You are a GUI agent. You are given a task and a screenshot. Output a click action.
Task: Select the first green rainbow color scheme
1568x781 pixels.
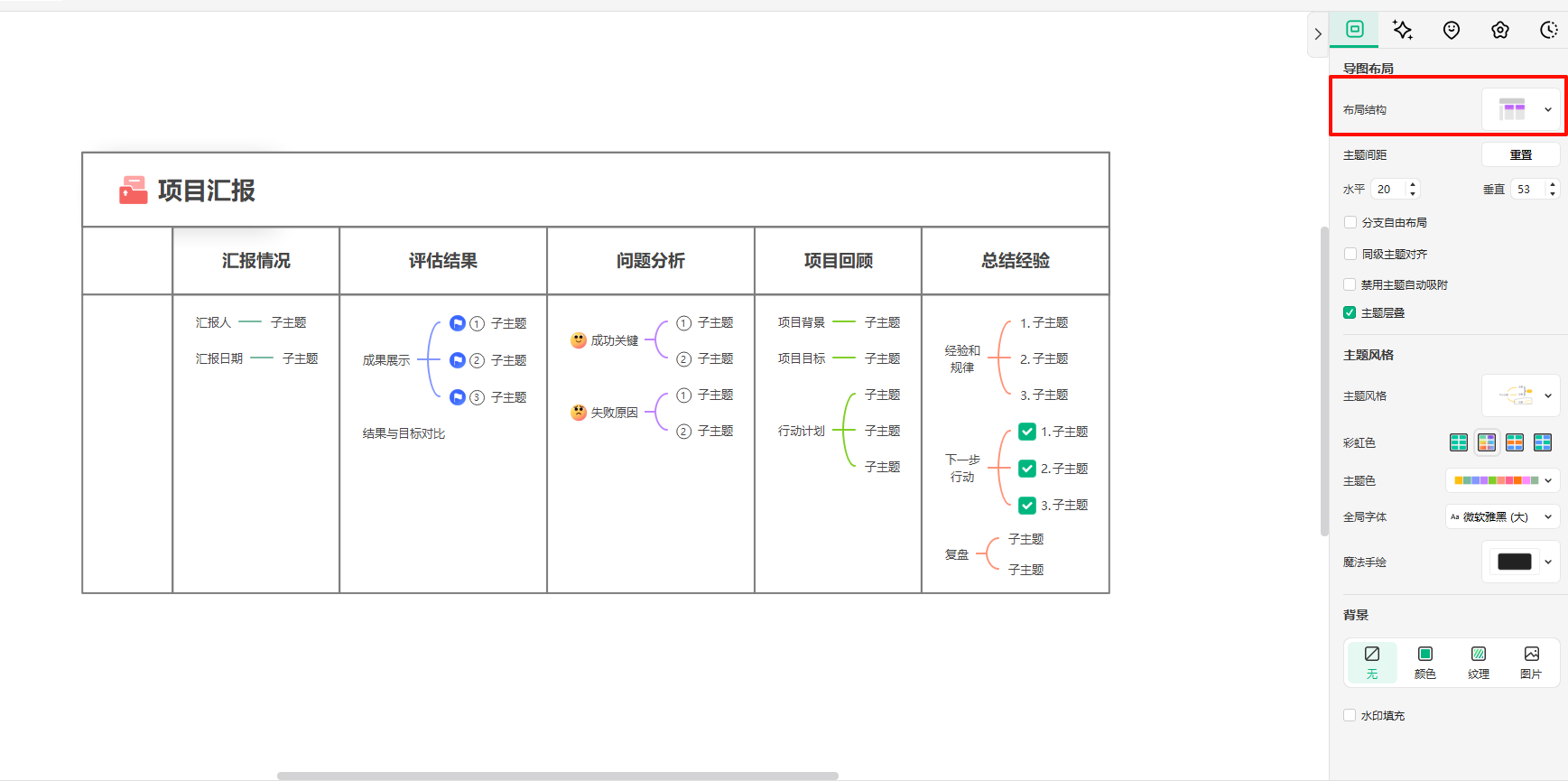pyautogui.click(x=1459, y=442)
